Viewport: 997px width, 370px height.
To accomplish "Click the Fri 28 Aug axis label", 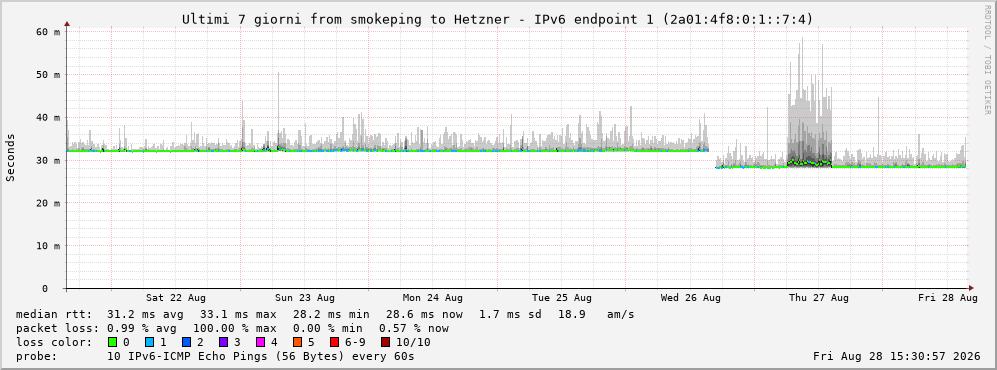I will [x=947, y=298].
